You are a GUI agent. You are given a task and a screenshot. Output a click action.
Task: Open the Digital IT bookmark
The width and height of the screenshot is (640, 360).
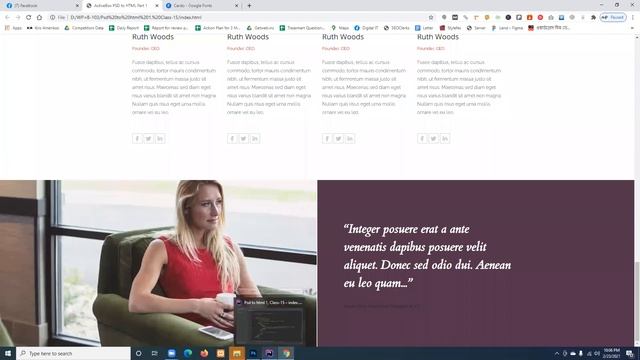tap(366, 28)
